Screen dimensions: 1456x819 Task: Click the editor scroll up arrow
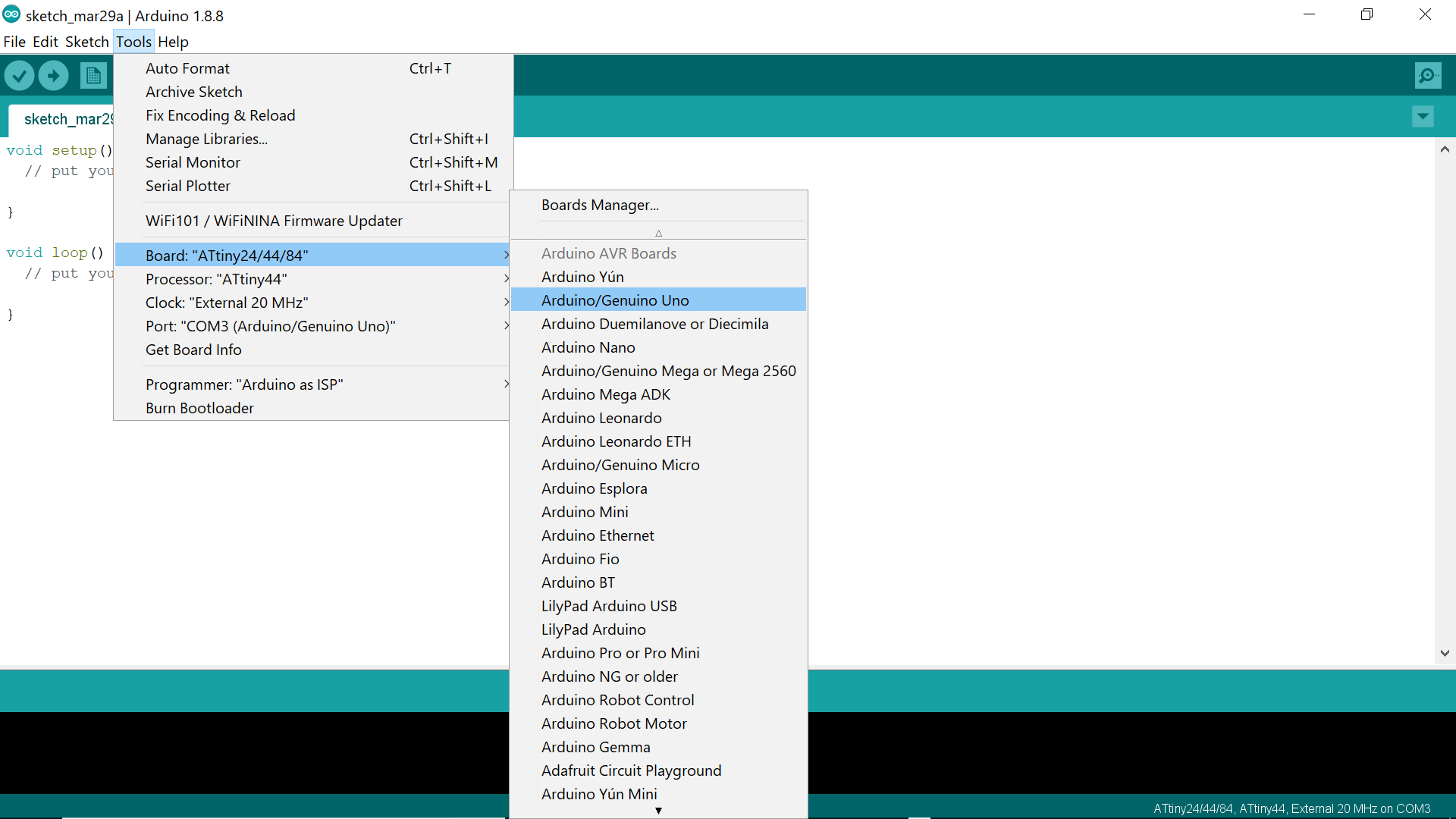[1445, 149]
